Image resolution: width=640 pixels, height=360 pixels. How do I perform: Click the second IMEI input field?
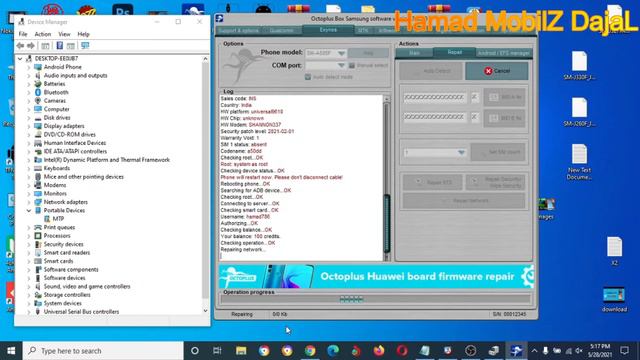pos(434,117)
